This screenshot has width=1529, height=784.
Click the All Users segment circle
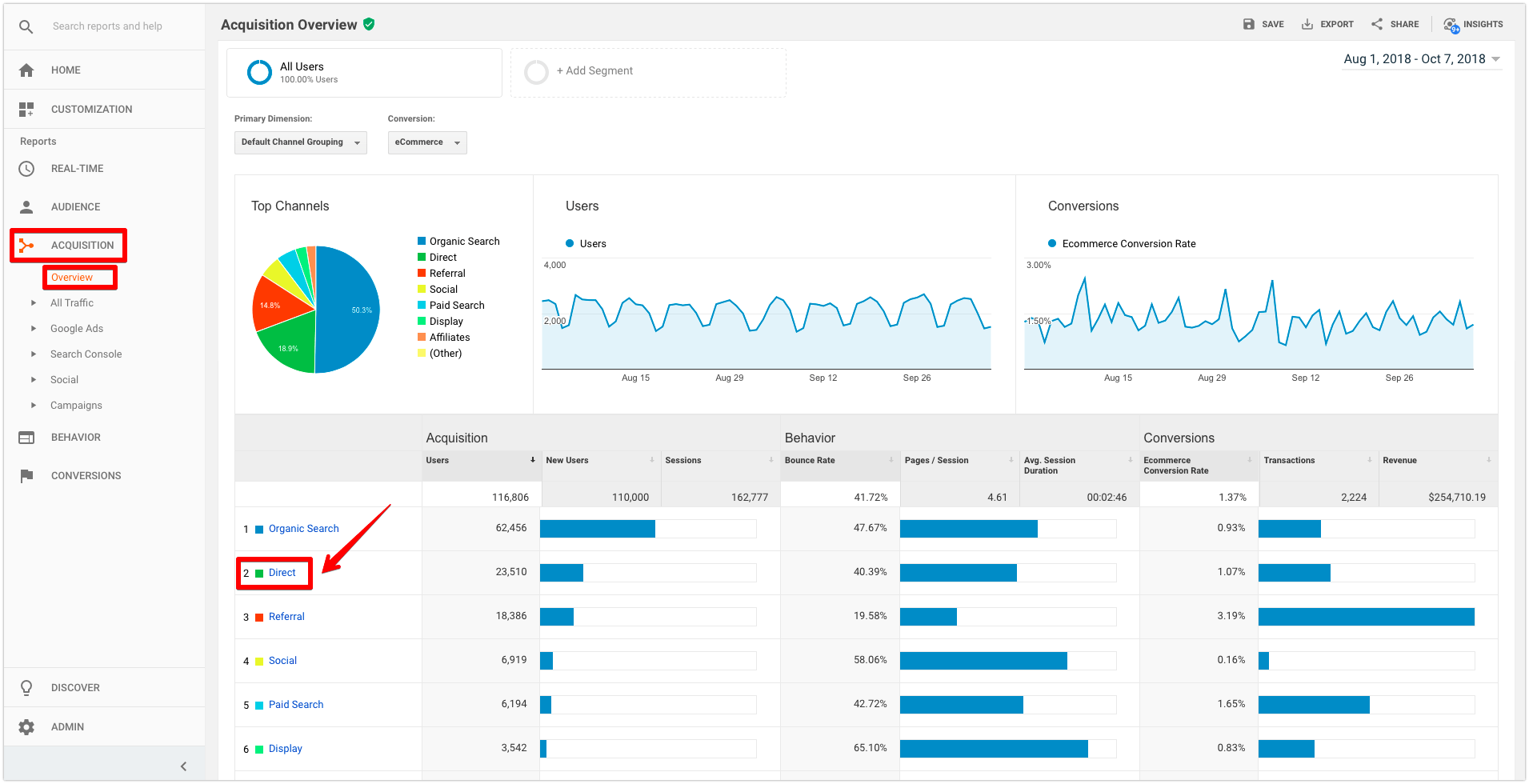pos(259,73)
